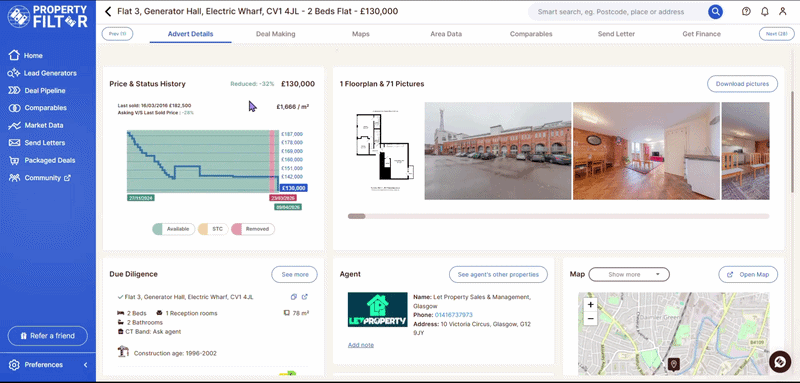This screenshot has width=800, height=383.
Task: Click the Refer a friend button
Action: [47, 336]
